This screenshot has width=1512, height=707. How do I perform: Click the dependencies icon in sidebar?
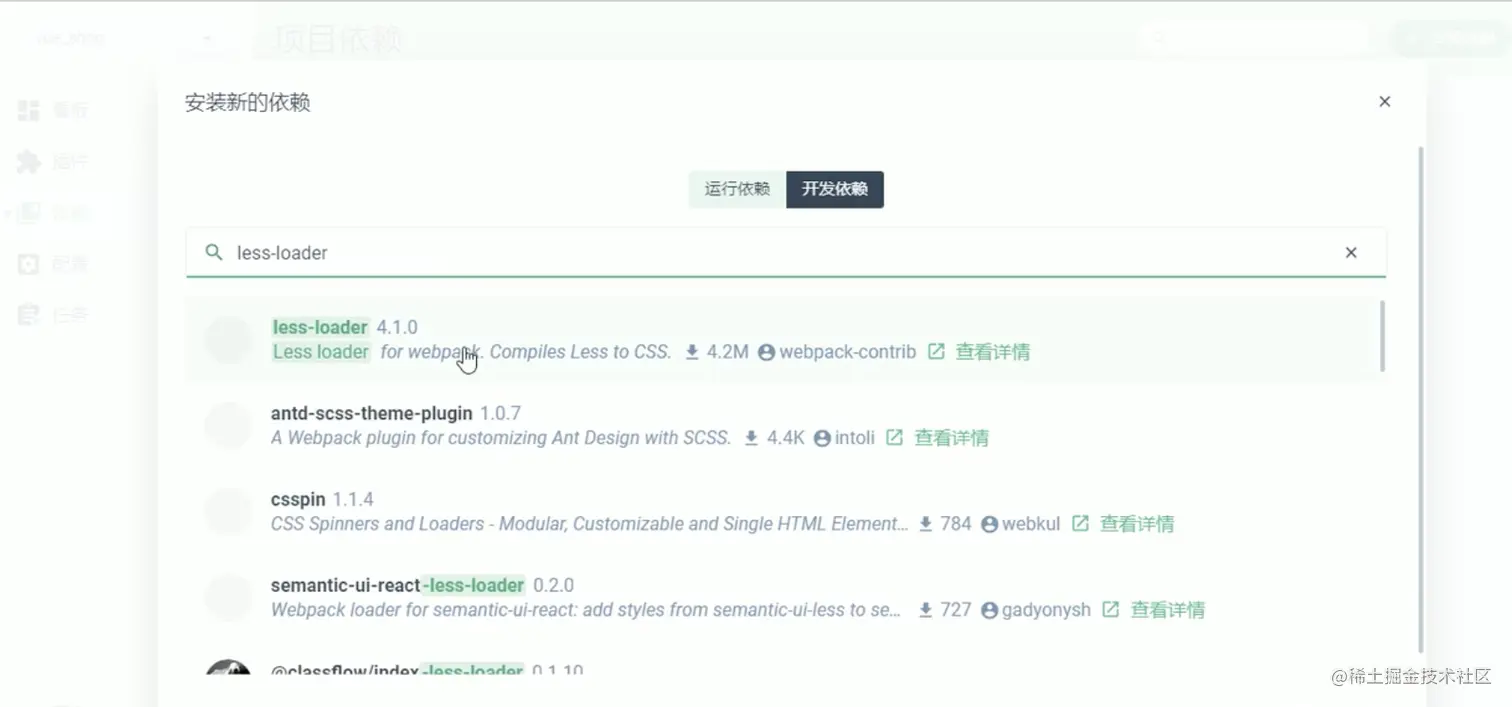[x=29, y=213]
